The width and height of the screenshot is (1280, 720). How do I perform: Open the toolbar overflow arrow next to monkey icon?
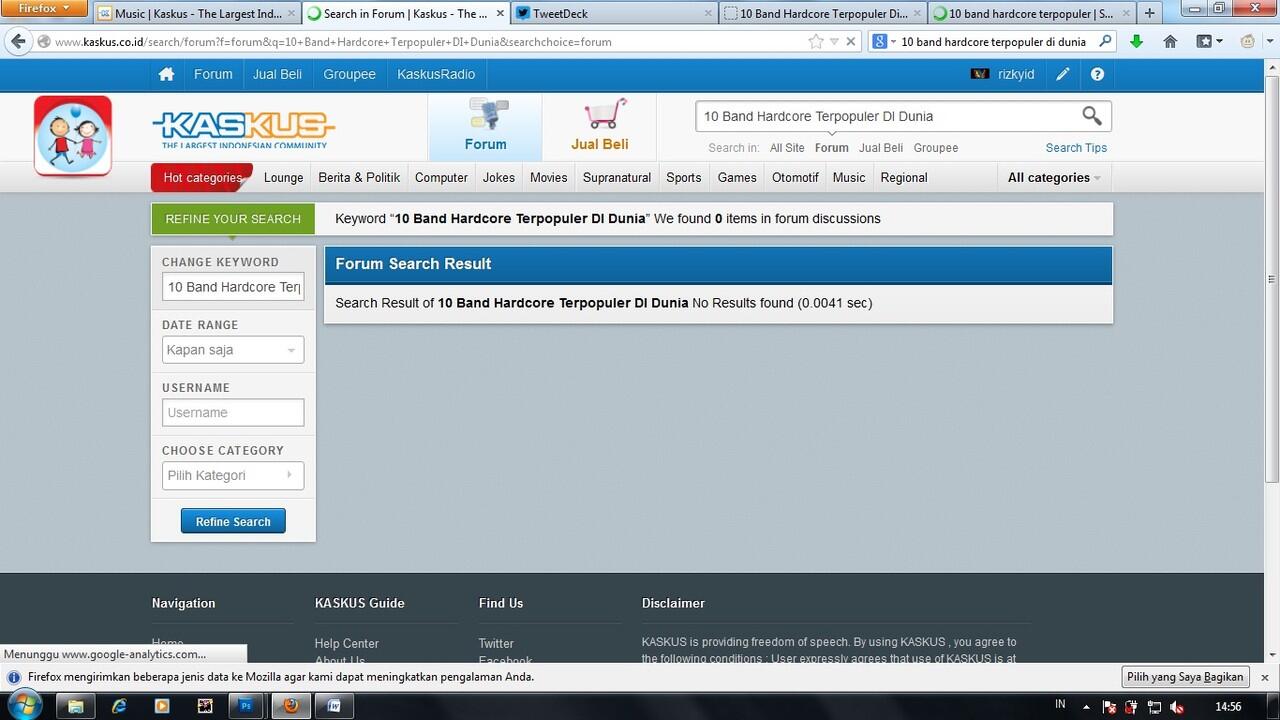click(1268, 41)
